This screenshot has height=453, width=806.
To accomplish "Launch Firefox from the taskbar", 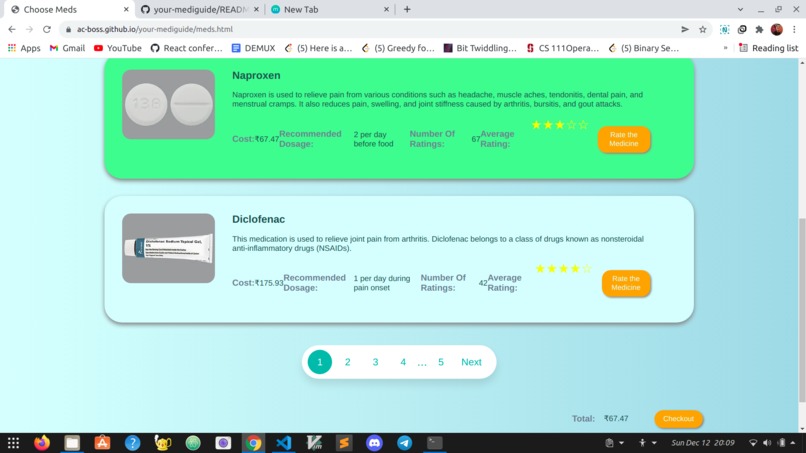I will coord(42,443).
